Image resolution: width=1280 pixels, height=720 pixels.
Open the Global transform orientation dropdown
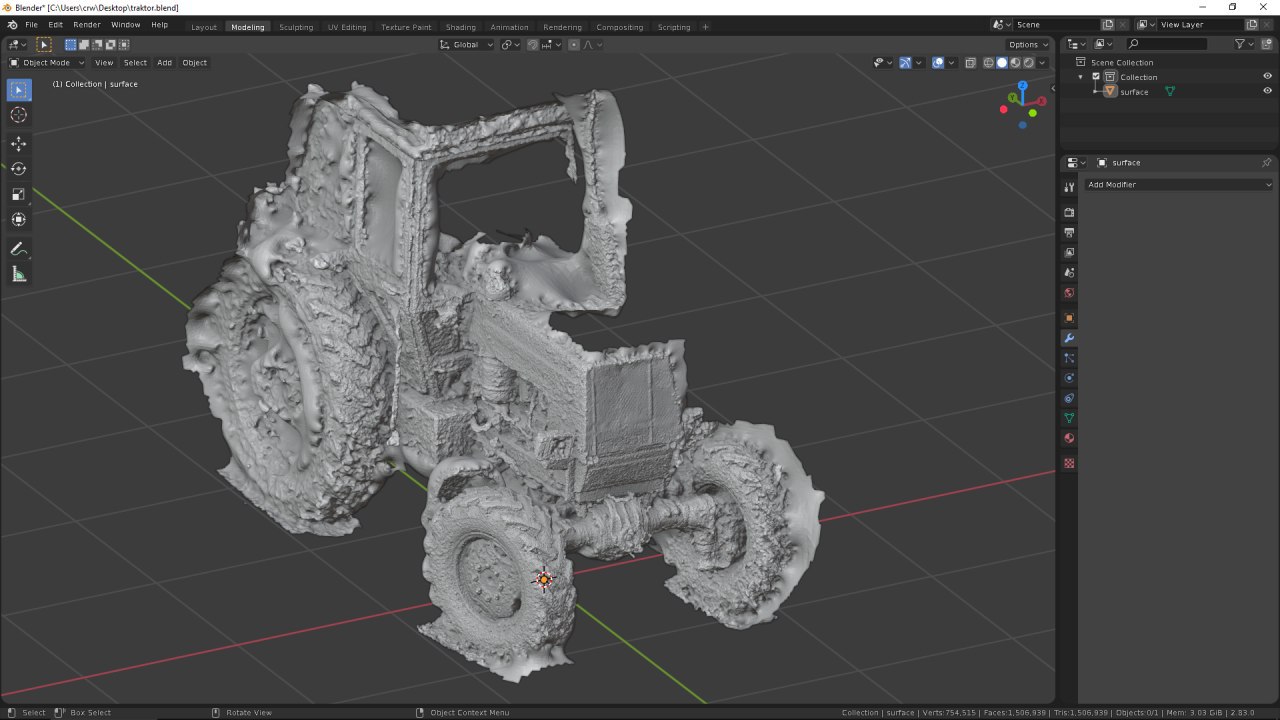467,44
